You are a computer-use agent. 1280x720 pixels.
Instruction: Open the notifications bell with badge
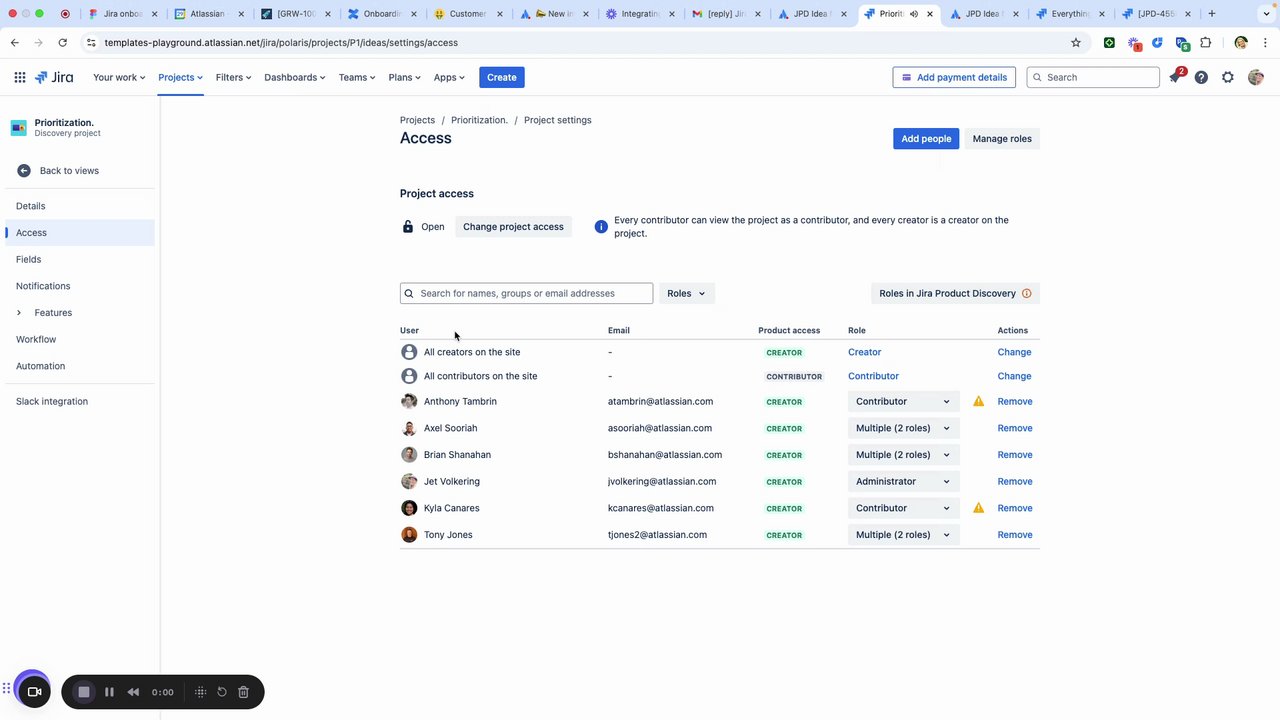(1176, 77)
